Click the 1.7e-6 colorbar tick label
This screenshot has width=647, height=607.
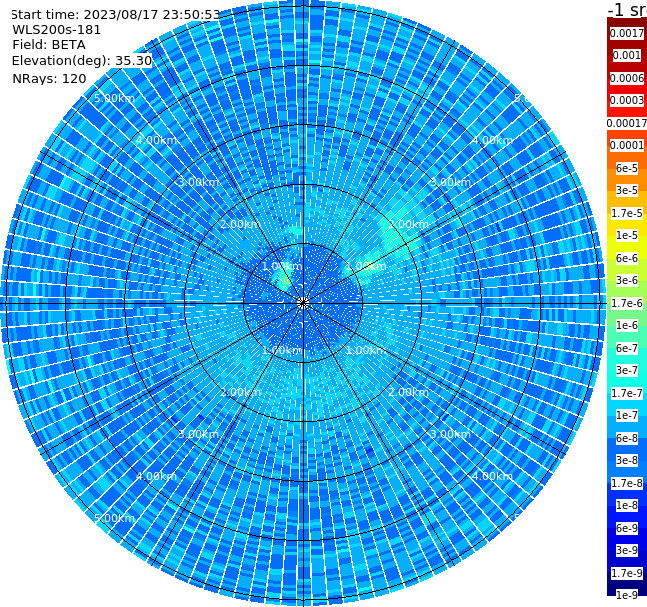(627, 303)
